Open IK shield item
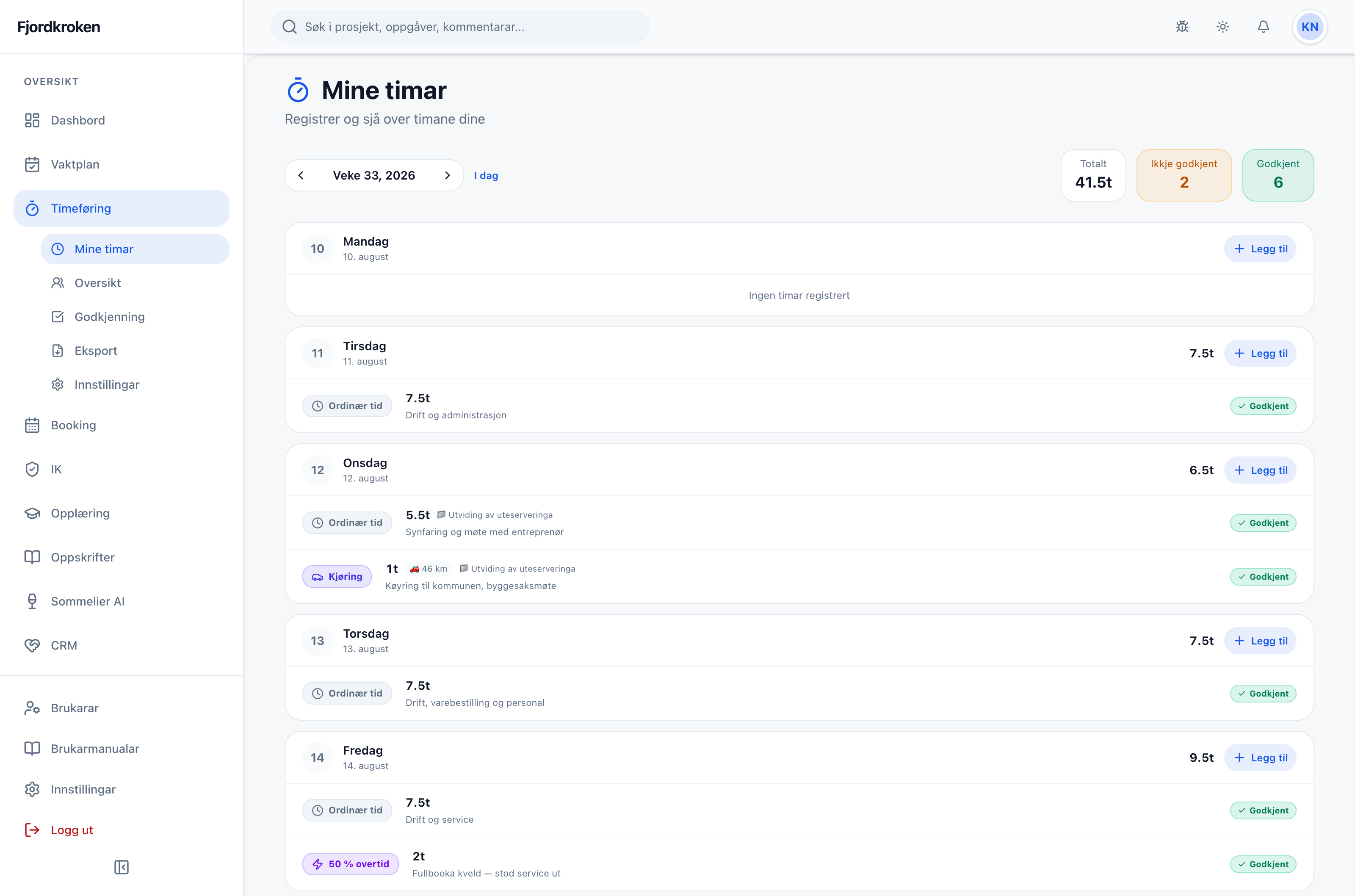The image size is (1355, 896). pos(122,469)
